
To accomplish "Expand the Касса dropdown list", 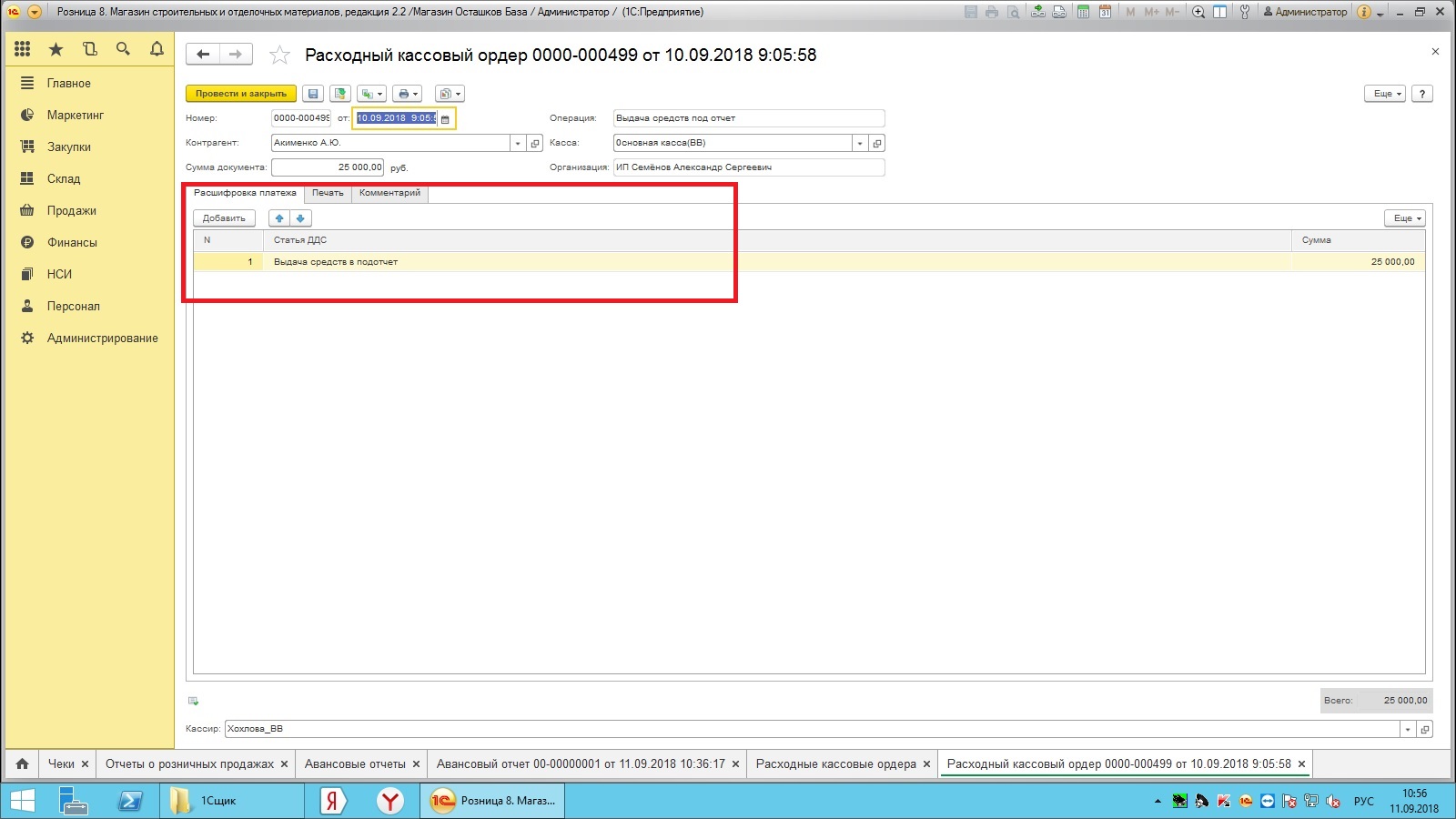I will click(x=860, y=144).
